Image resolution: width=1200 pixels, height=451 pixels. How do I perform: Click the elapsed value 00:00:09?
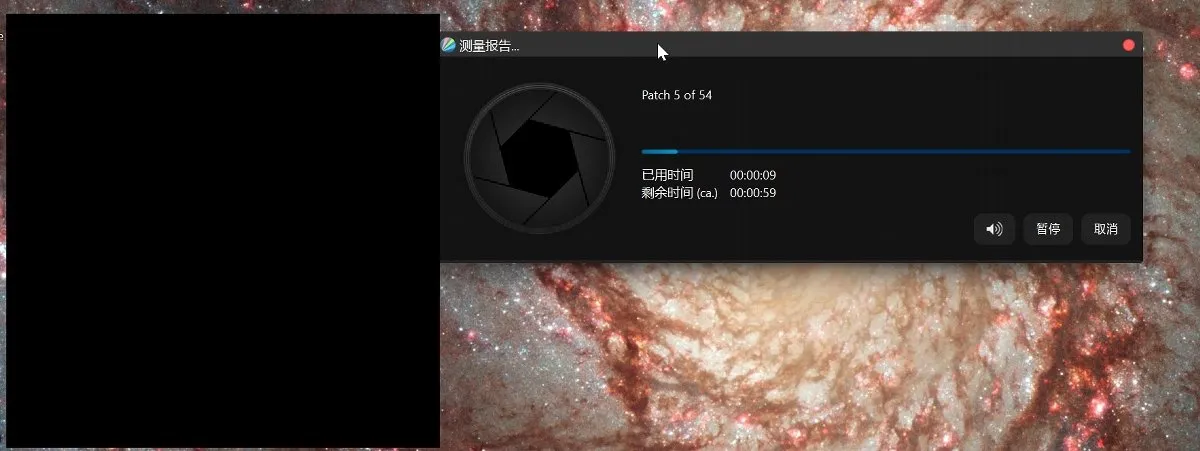(753, 175)
